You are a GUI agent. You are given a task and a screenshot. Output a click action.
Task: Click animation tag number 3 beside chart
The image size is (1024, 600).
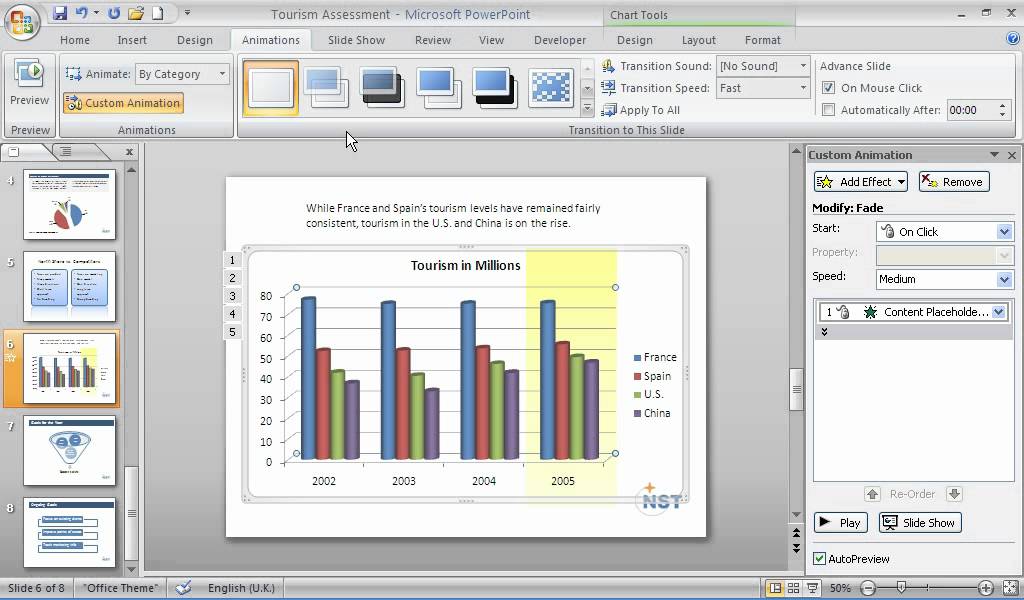pyautogui.click(x=232, y=296)
